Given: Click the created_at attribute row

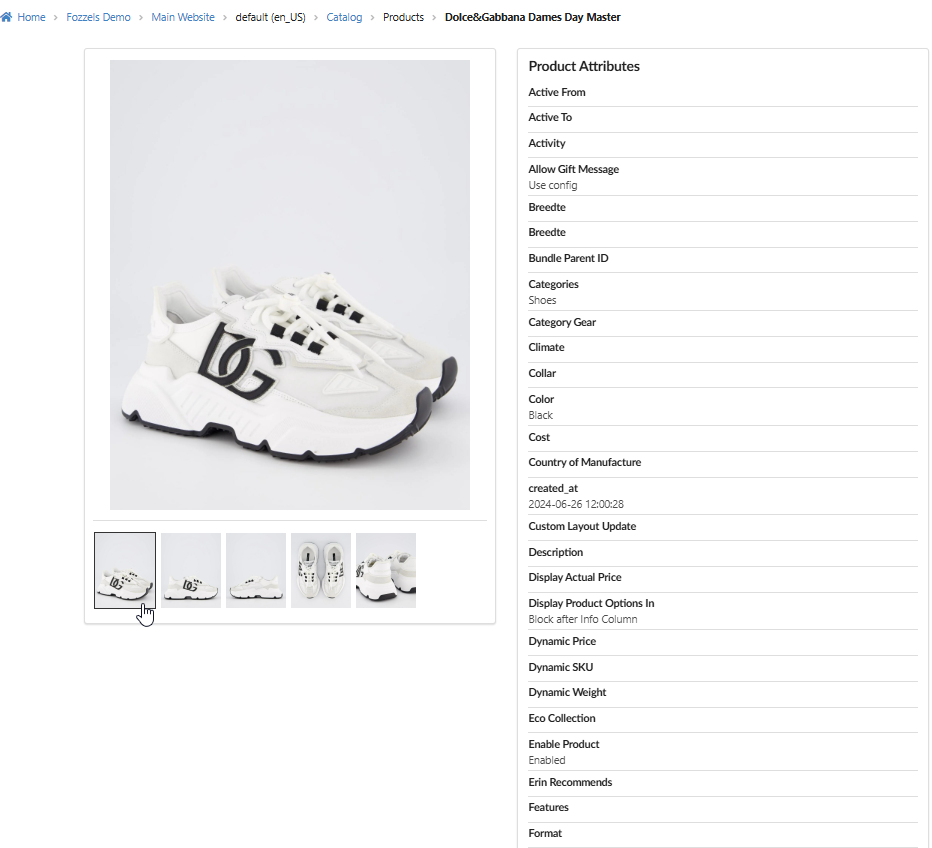Looking at the screenshot, I should tap(723, 496).
